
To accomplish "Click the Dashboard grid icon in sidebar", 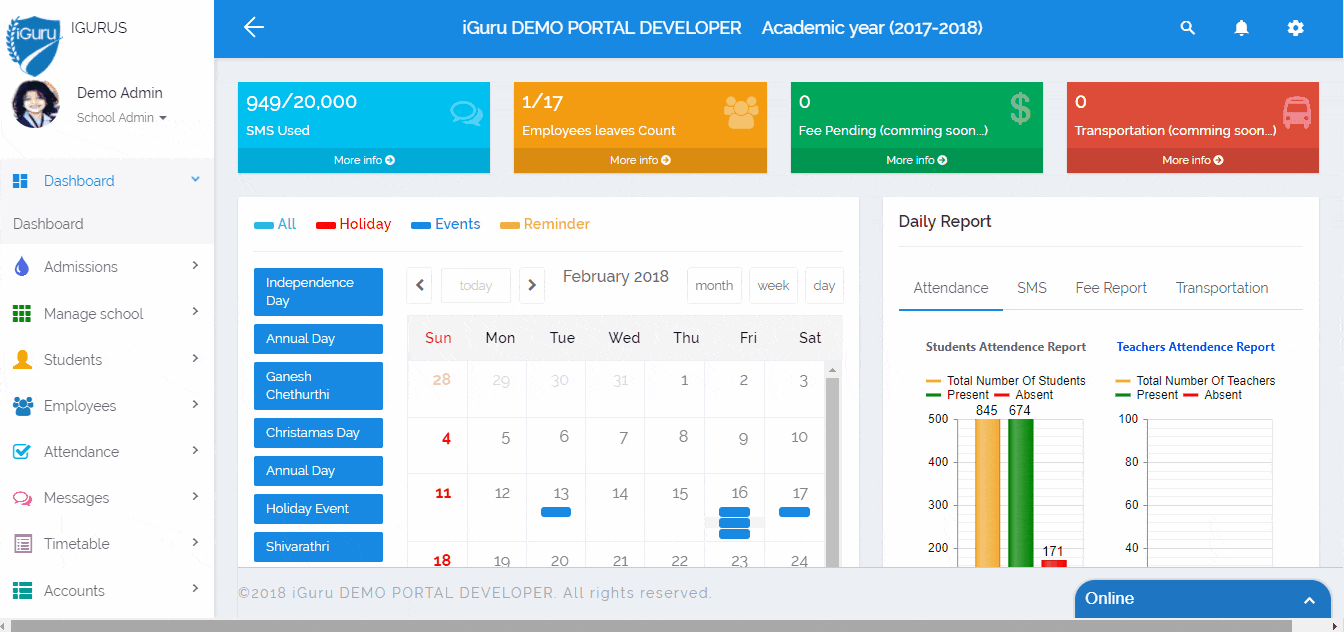I will pos(20,181).
